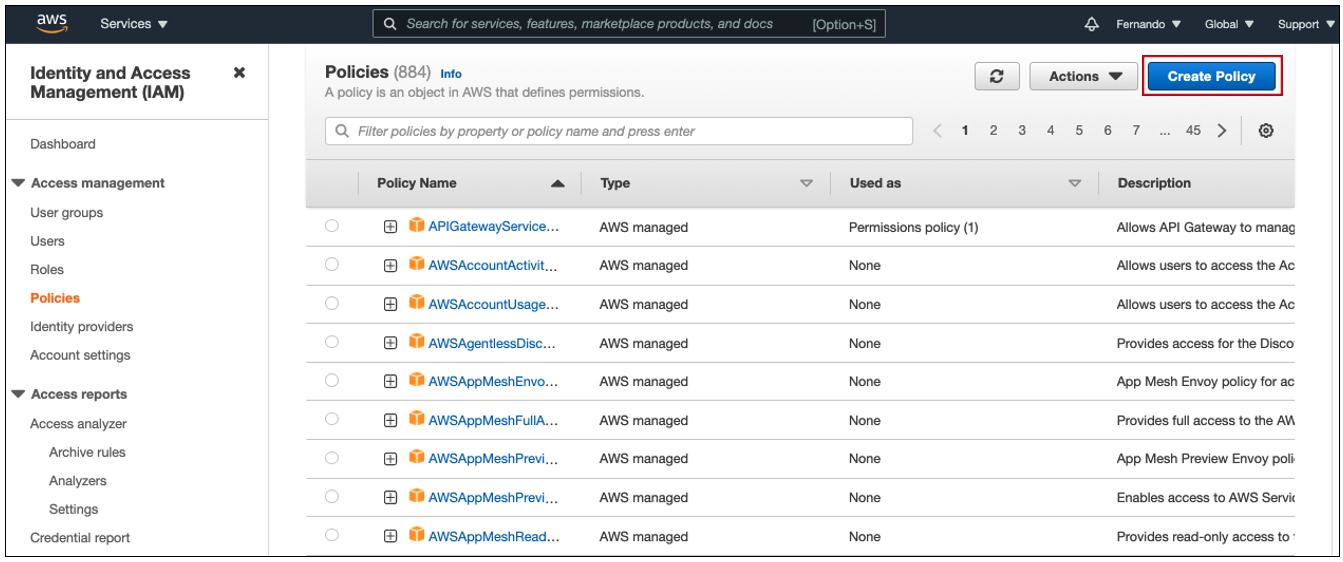The image size is (1343, 562).
Task: Select the AWSAccountUsage policy radio button
Action: click(332, 303)
